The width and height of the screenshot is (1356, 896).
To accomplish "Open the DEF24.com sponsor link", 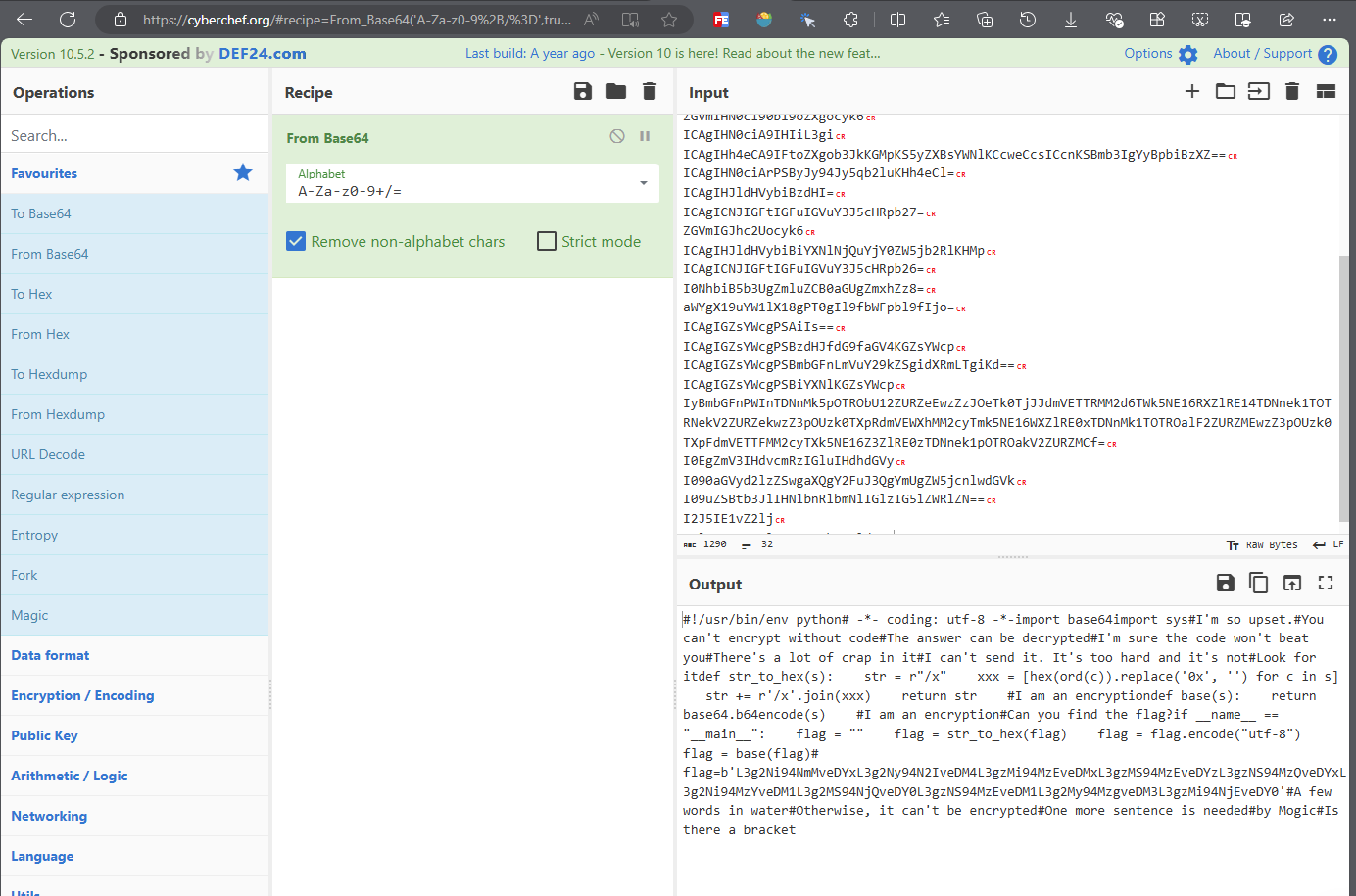I will (263, 54).
